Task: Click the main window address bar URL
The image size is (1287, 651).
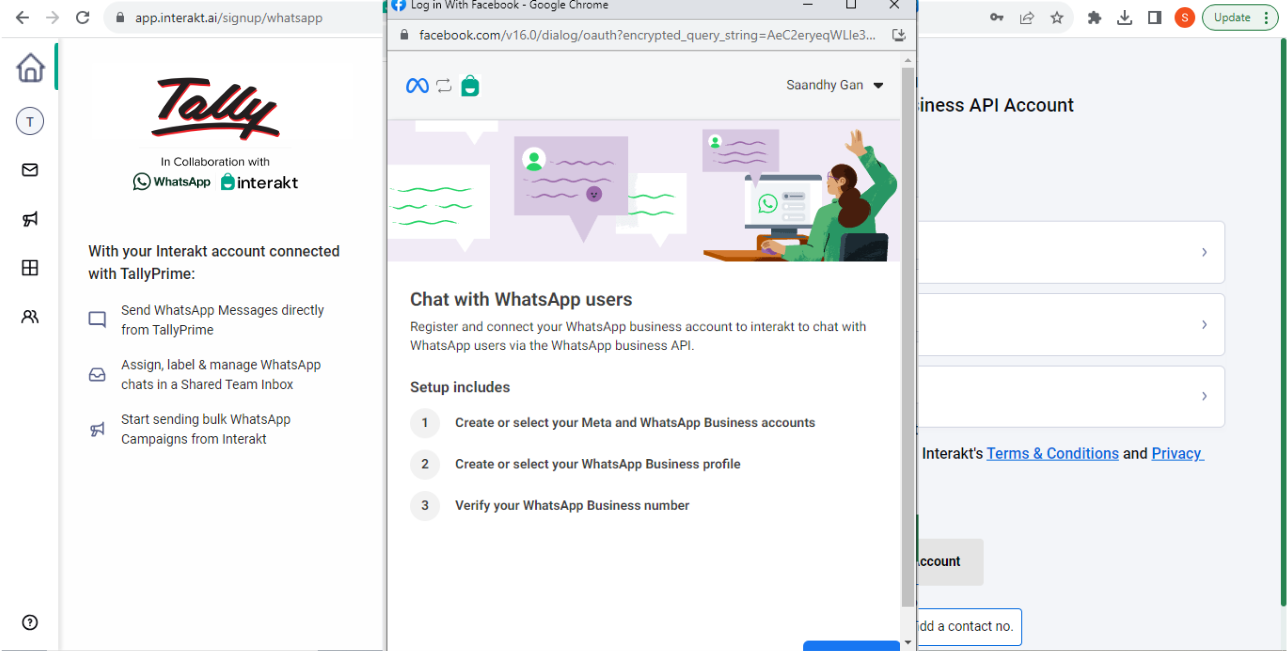Action: pos(229,18)
